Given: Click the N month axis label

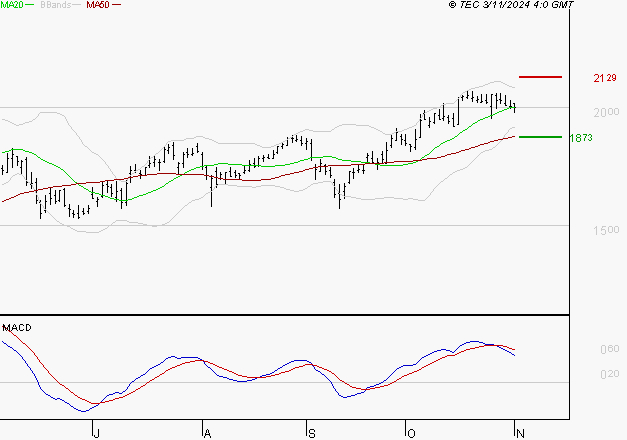Looking at the screenshot, I should click(520, 433).
